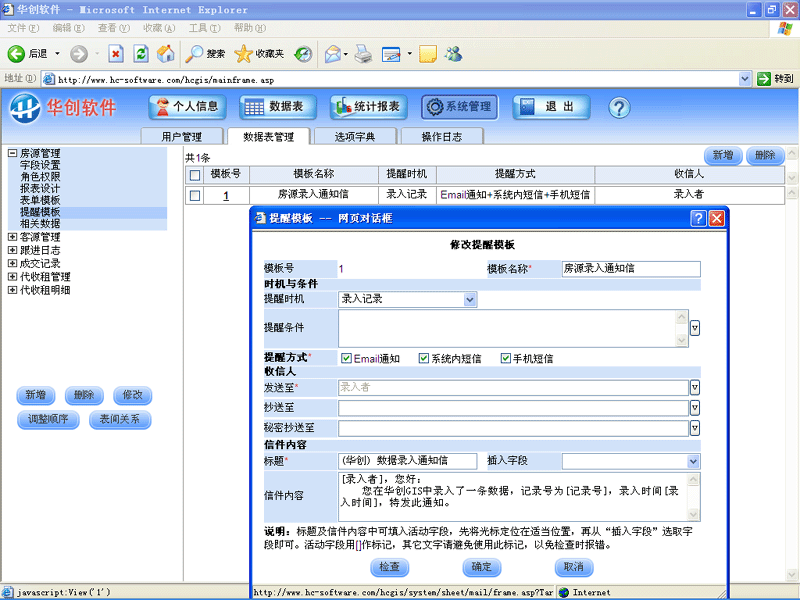Click the 华创软件 logo icon
The width and height of the screenshot is (800, 600).
coord(24,108)
